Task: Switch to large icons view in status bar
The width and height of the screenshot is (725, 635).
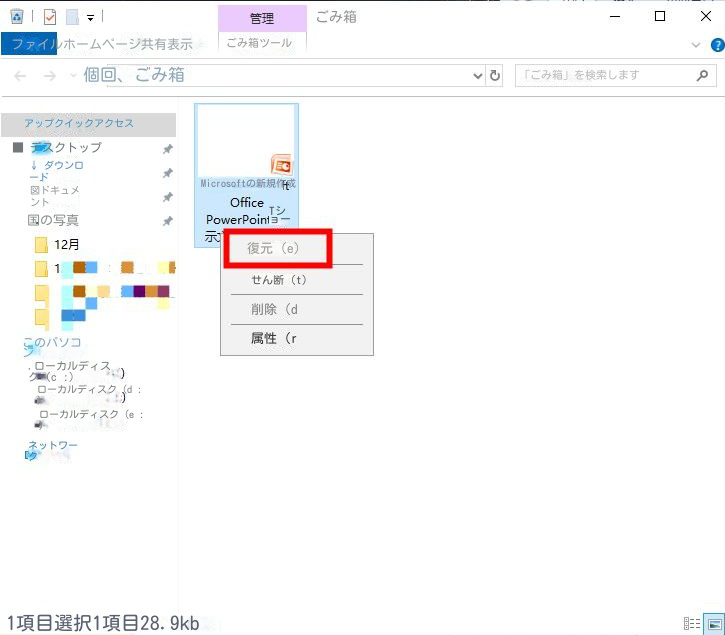Action: pos(714,624)
